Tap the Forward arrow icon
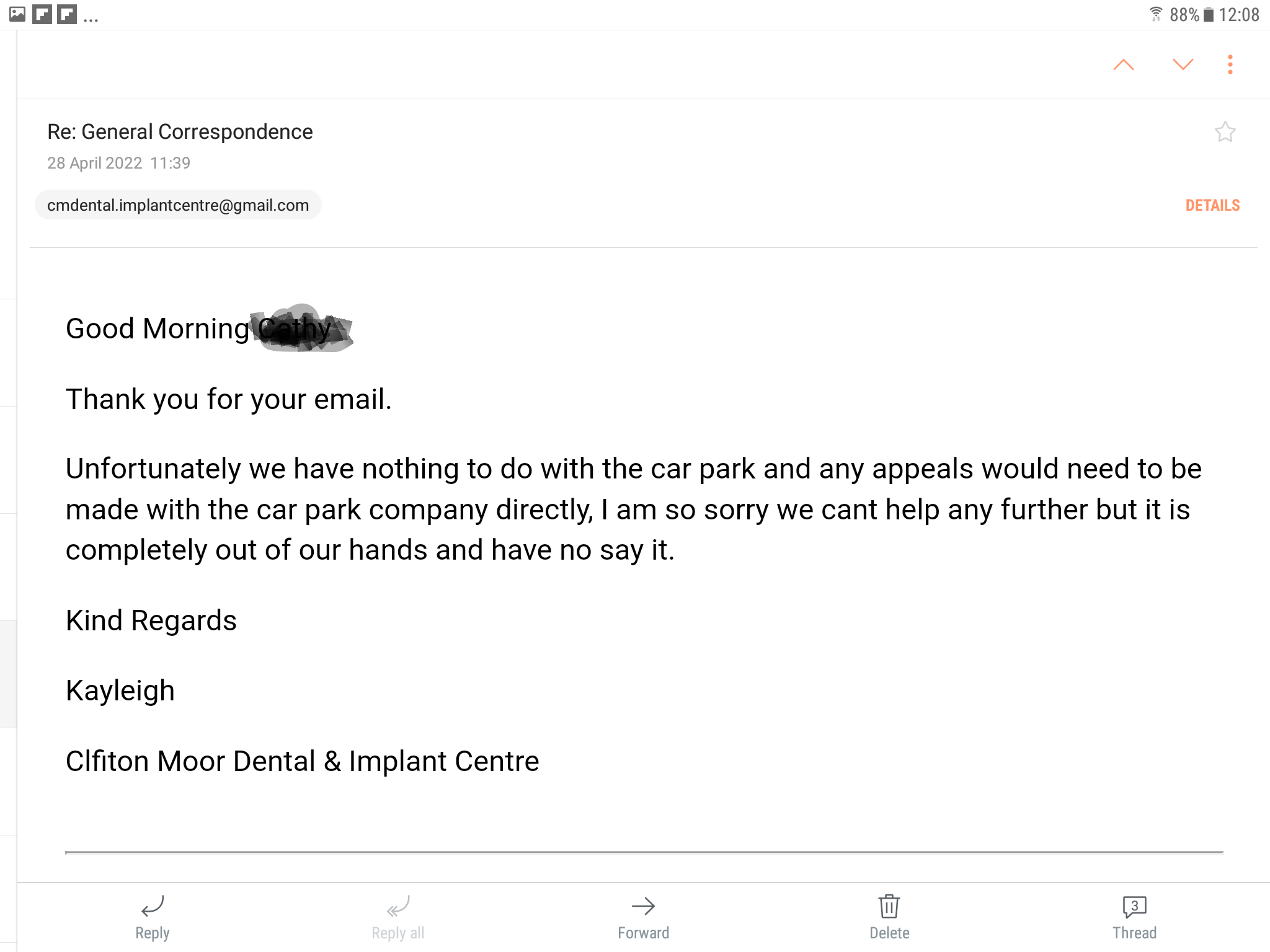The height and width of the screenshot is (952, 1270). [643, 906]
